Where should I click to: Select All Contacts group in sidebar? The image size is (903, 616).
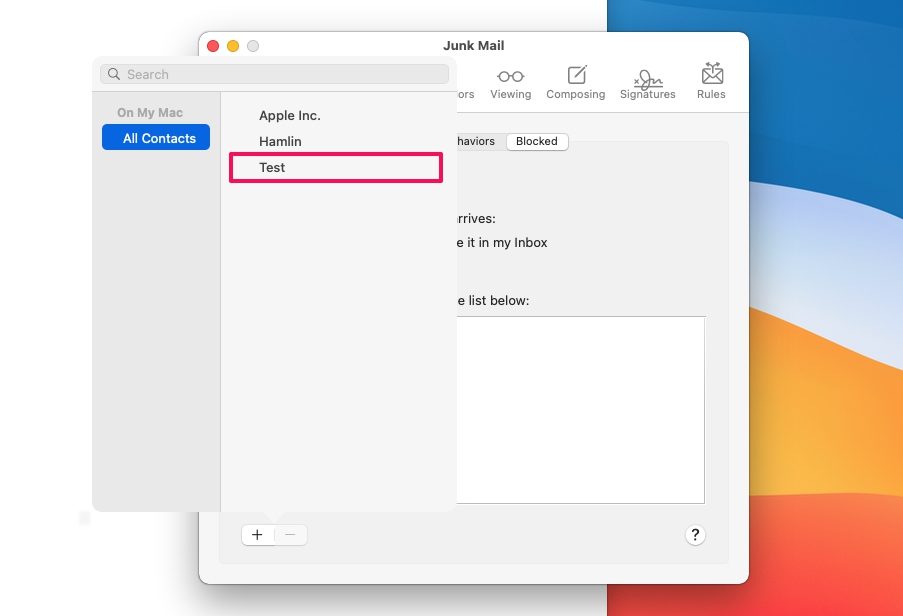tap(156, 138)
